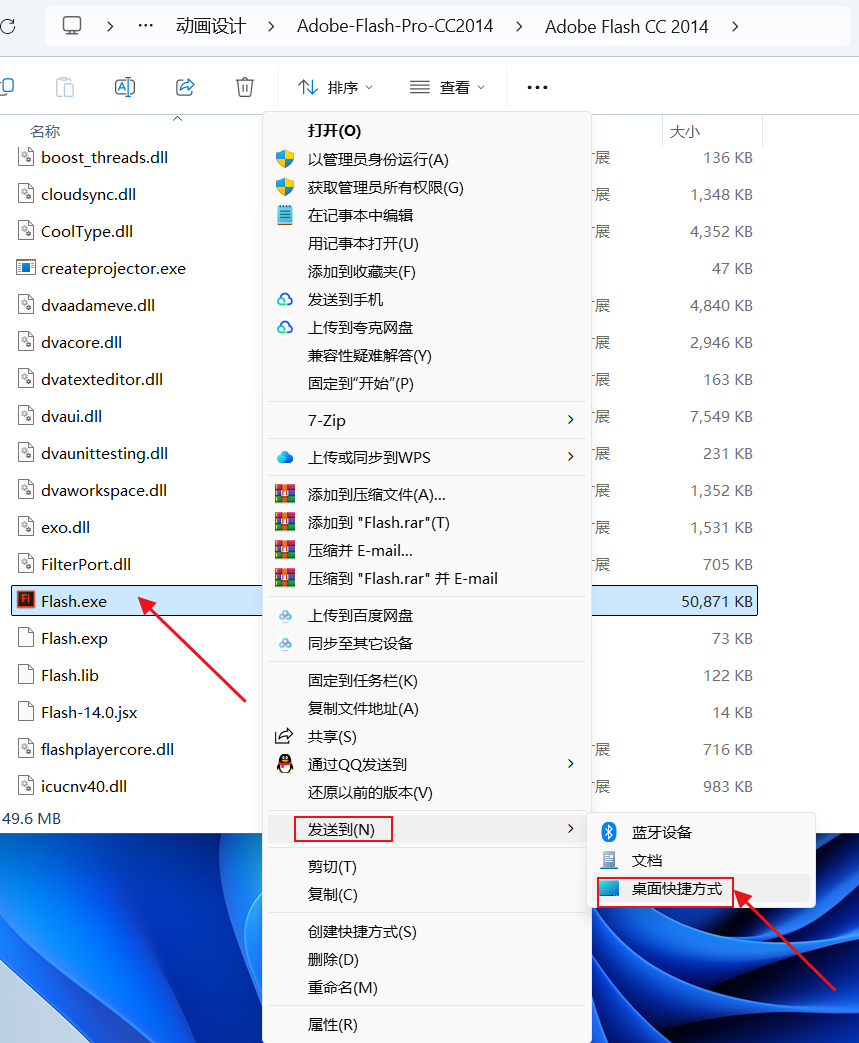Choose 桌面快捷方式 in the send-to submenu
Screen dimensions: 859x1043
click(676, 889)
